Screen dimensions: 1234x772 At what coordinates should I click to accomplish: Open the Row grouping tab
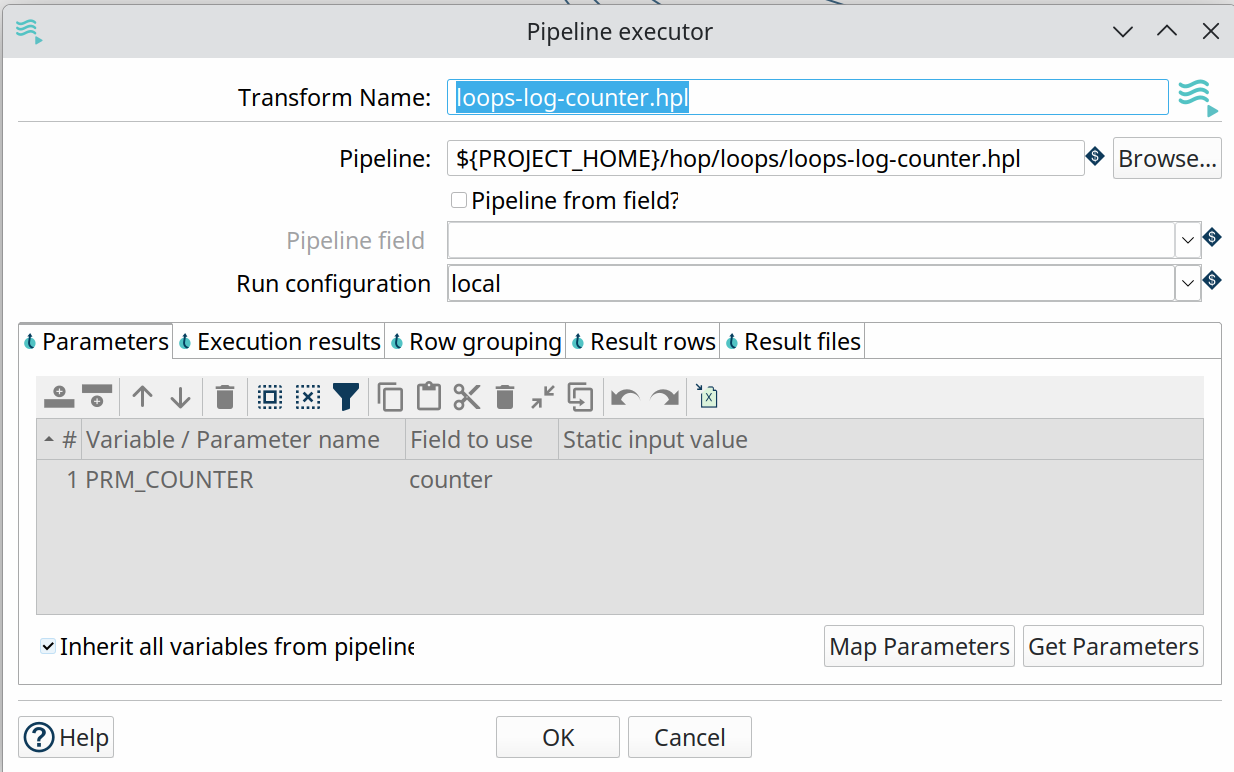pos(476,342)
